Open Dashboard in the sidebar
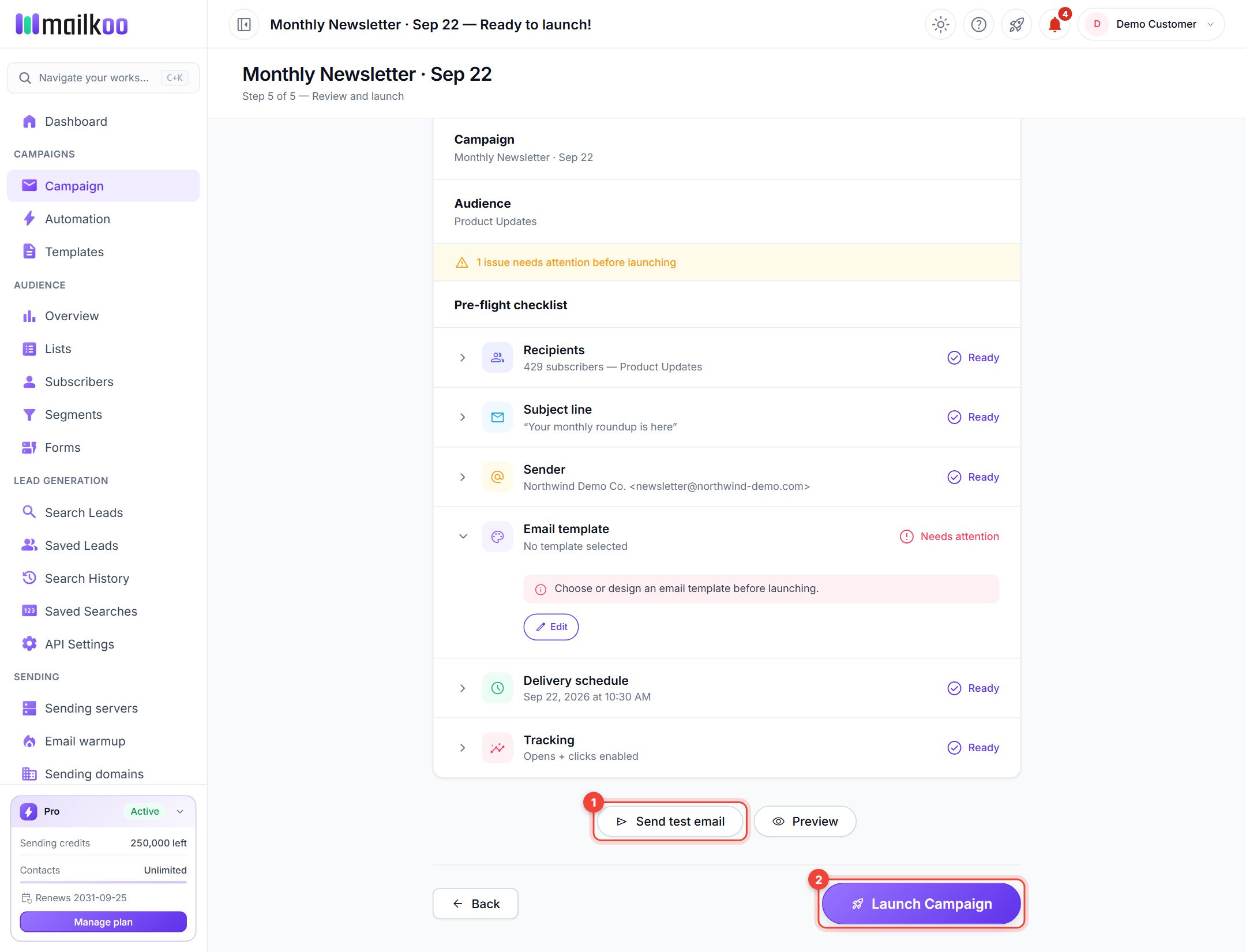 point(103,121)
